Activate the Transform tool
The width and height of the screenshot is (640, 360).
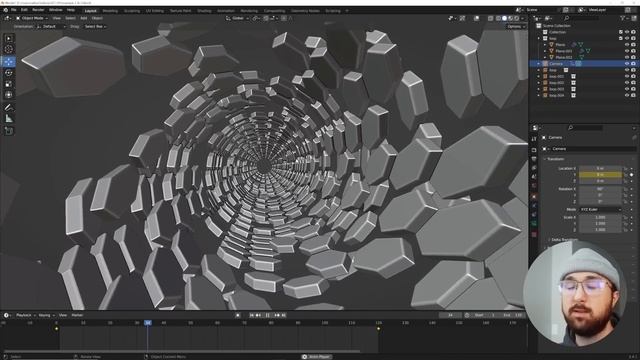9,95
